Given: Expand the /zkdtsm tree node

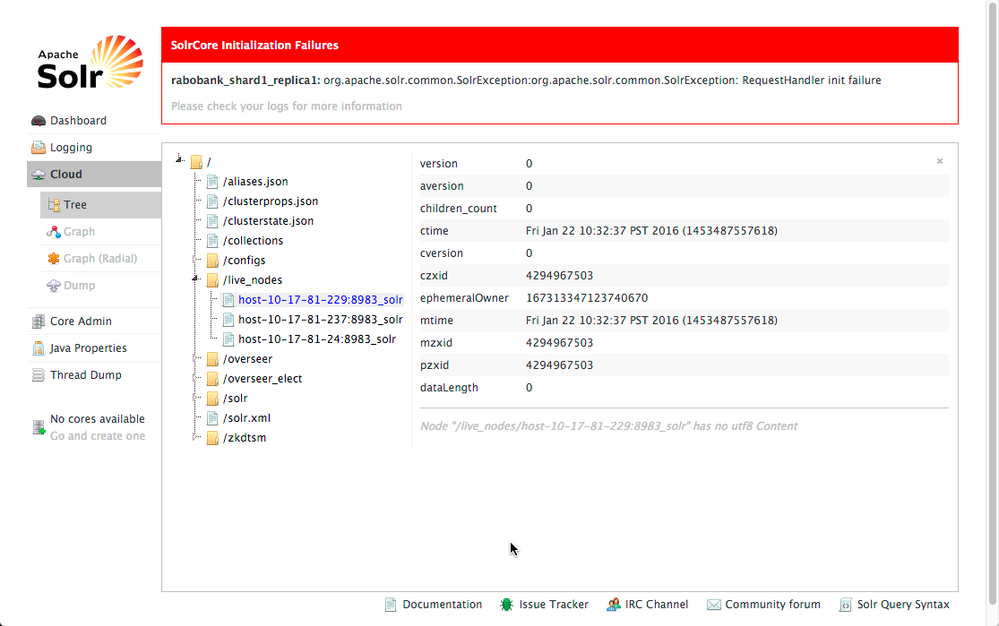Looking at the screenshot, I should point(196,437).
